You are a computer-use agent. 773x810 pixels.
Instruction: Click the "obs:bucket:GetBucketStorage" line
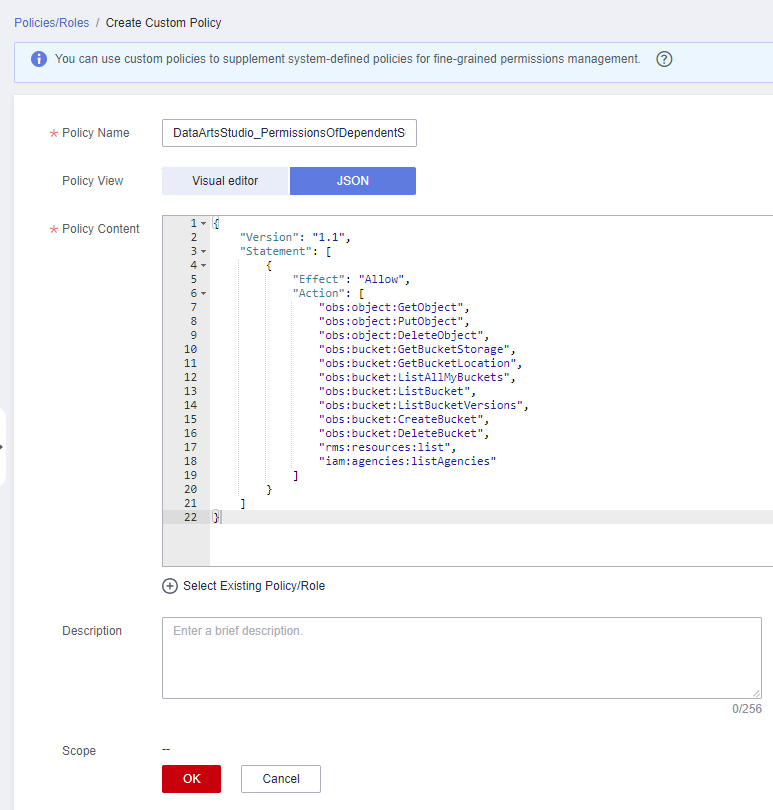pos(417,349)
